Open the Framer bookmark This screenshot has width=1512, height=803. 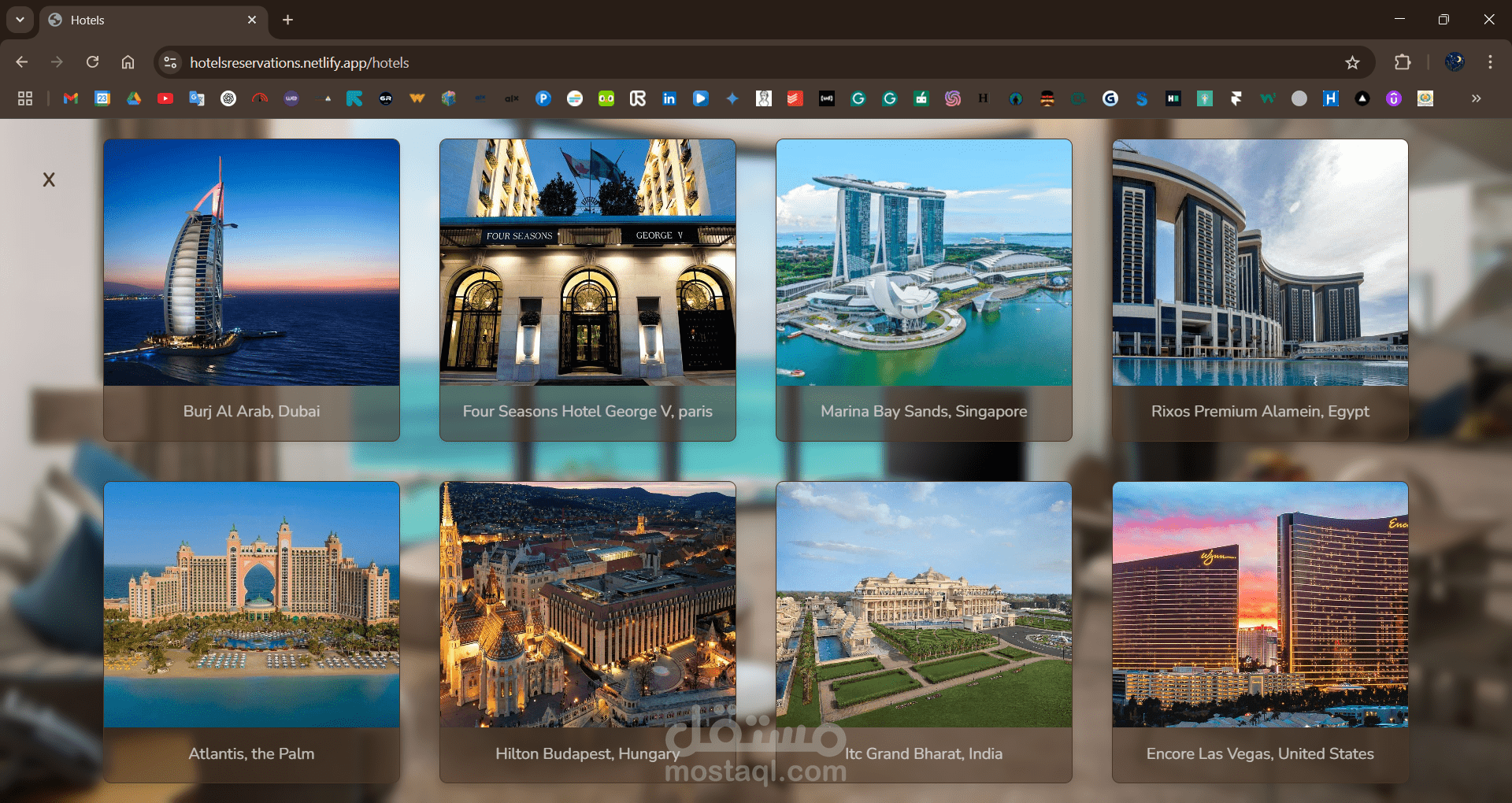point(1236,98)
